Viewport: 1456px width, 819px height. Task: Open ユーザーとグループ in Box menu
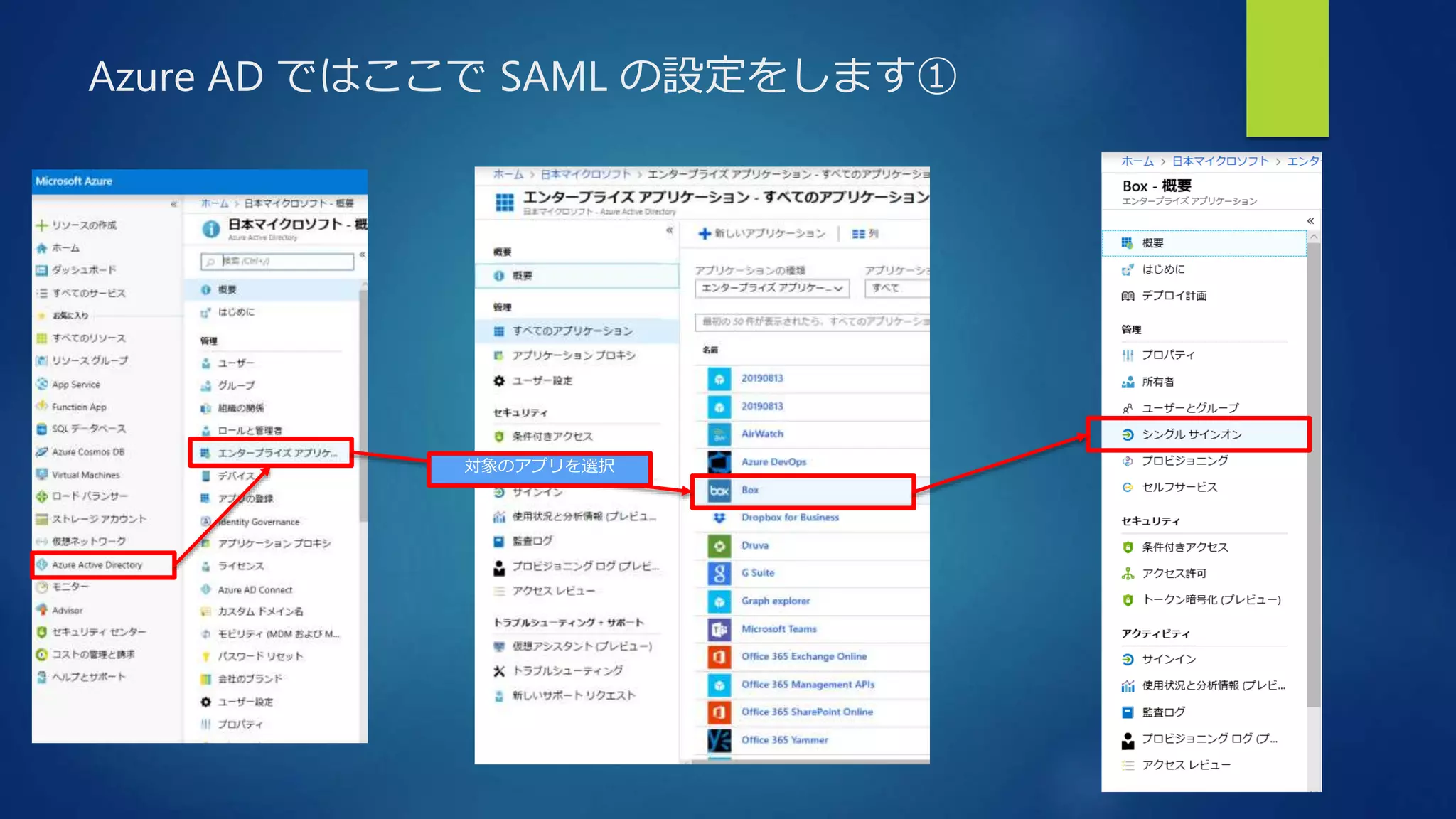click(x=1190, y=408)
